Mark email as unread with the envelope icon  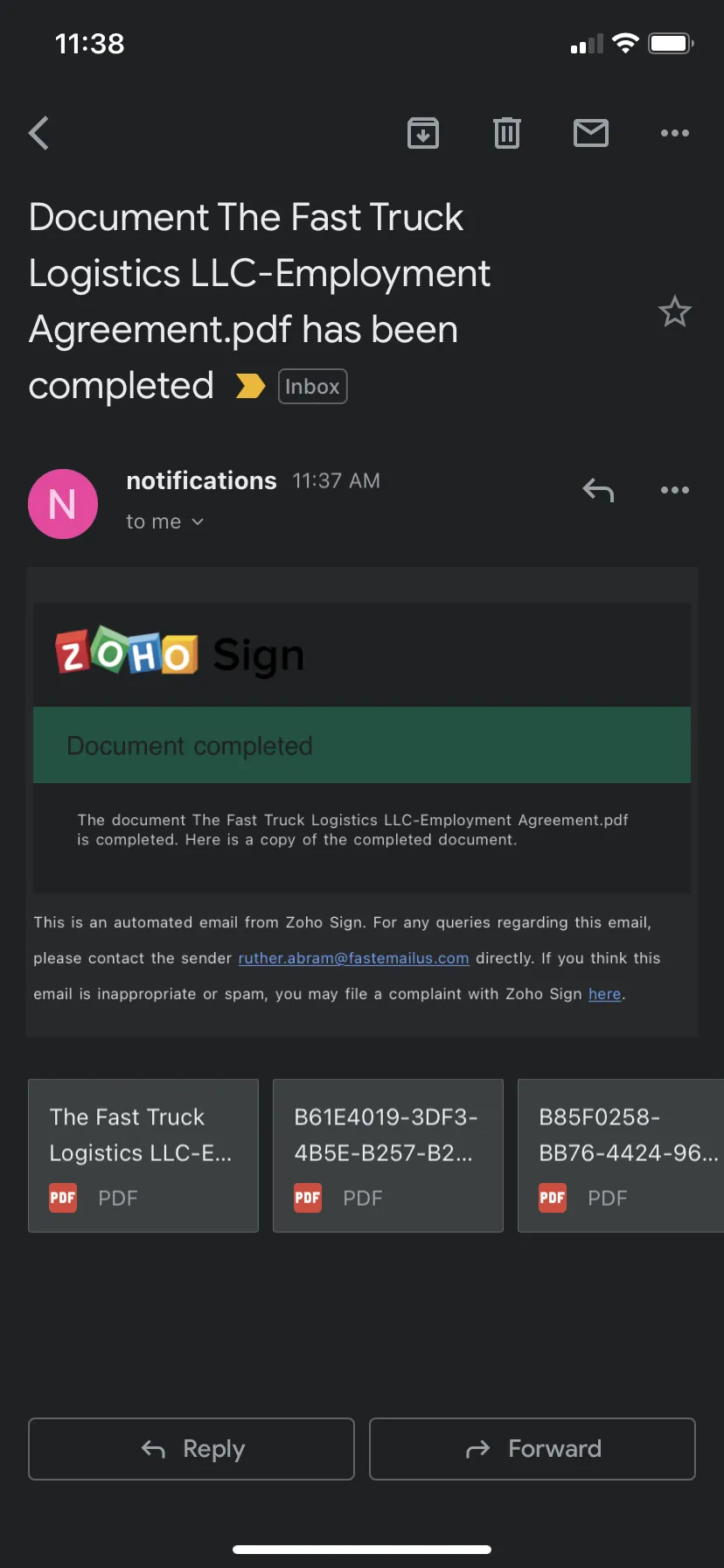pyautogui.click(x=591, y=133)
